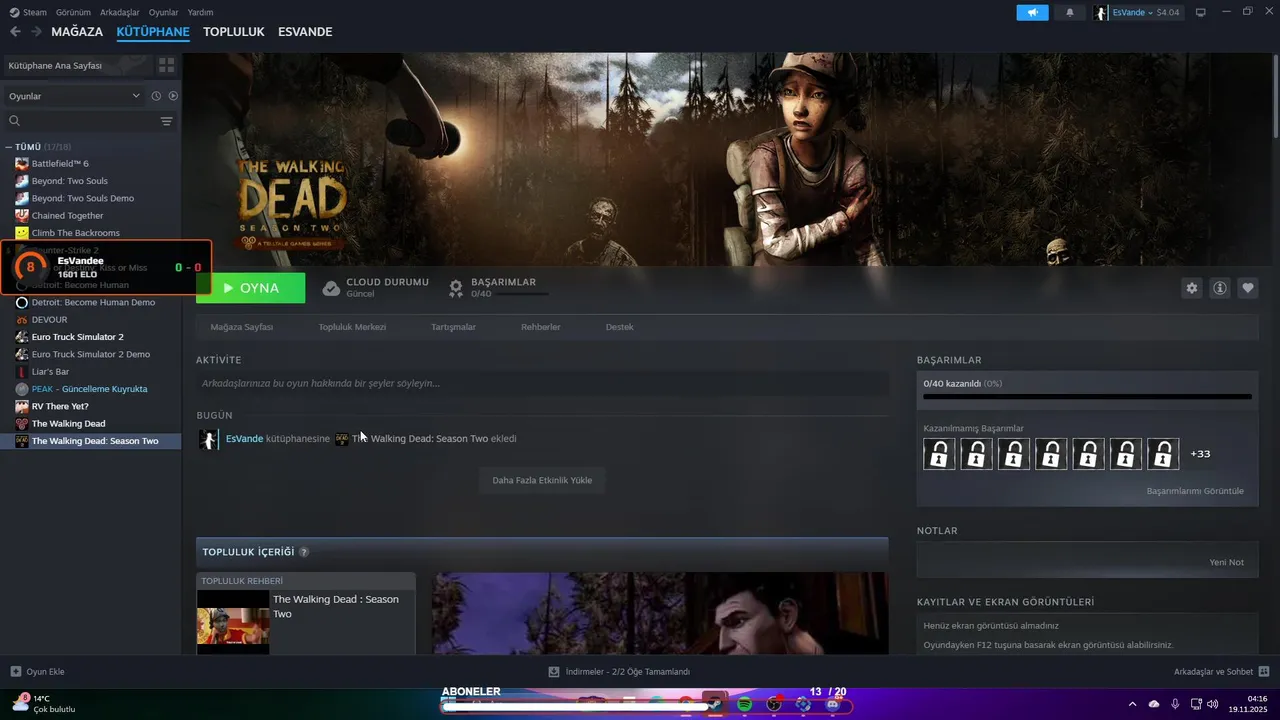
Task: Open EsVande profile link in activity
Action: click(x=244, y=439)
